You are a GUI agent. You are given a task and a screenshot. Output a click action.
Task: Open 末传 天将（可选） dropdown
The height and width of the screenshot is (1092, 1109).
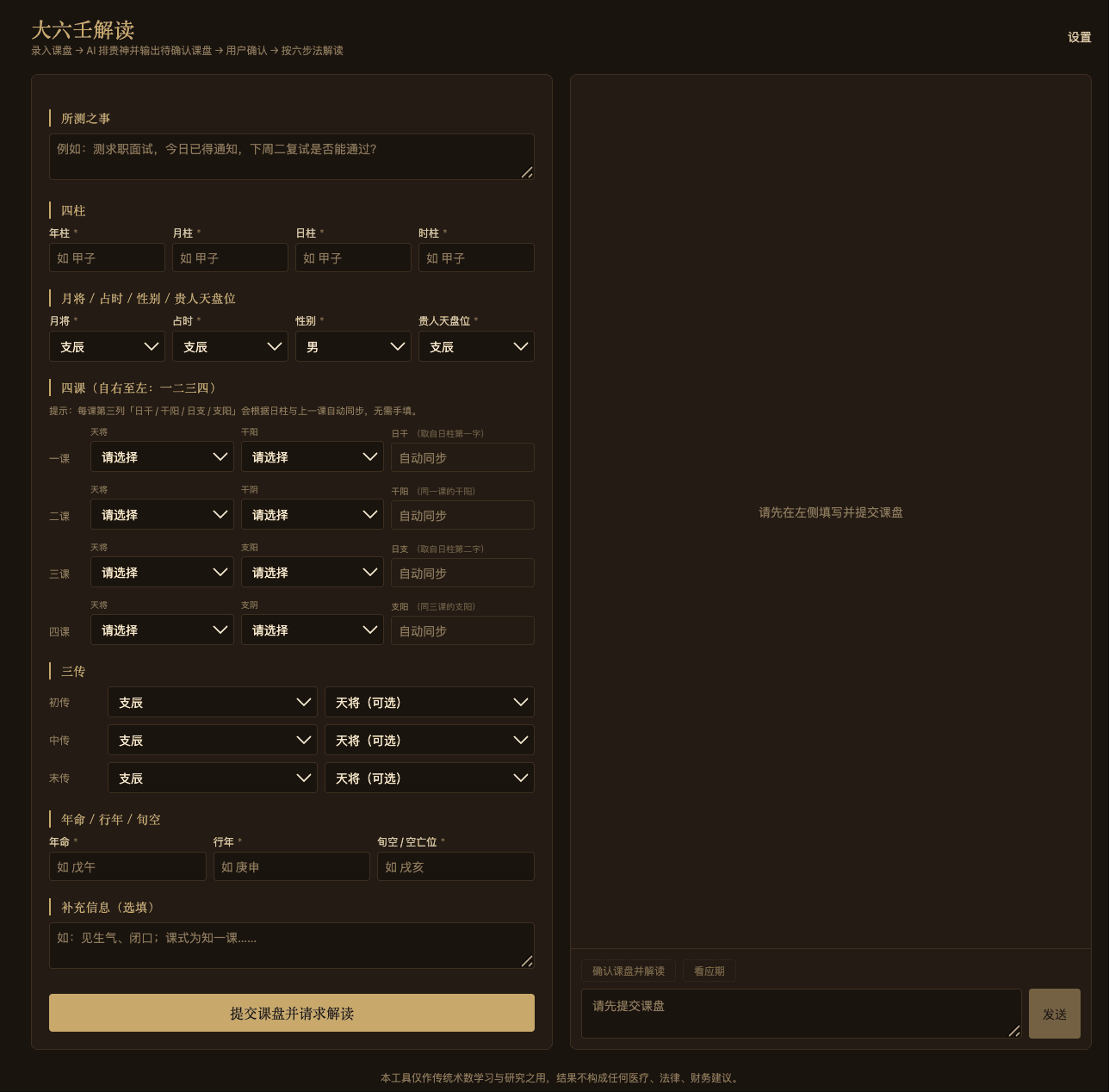[x=430, y=778]
